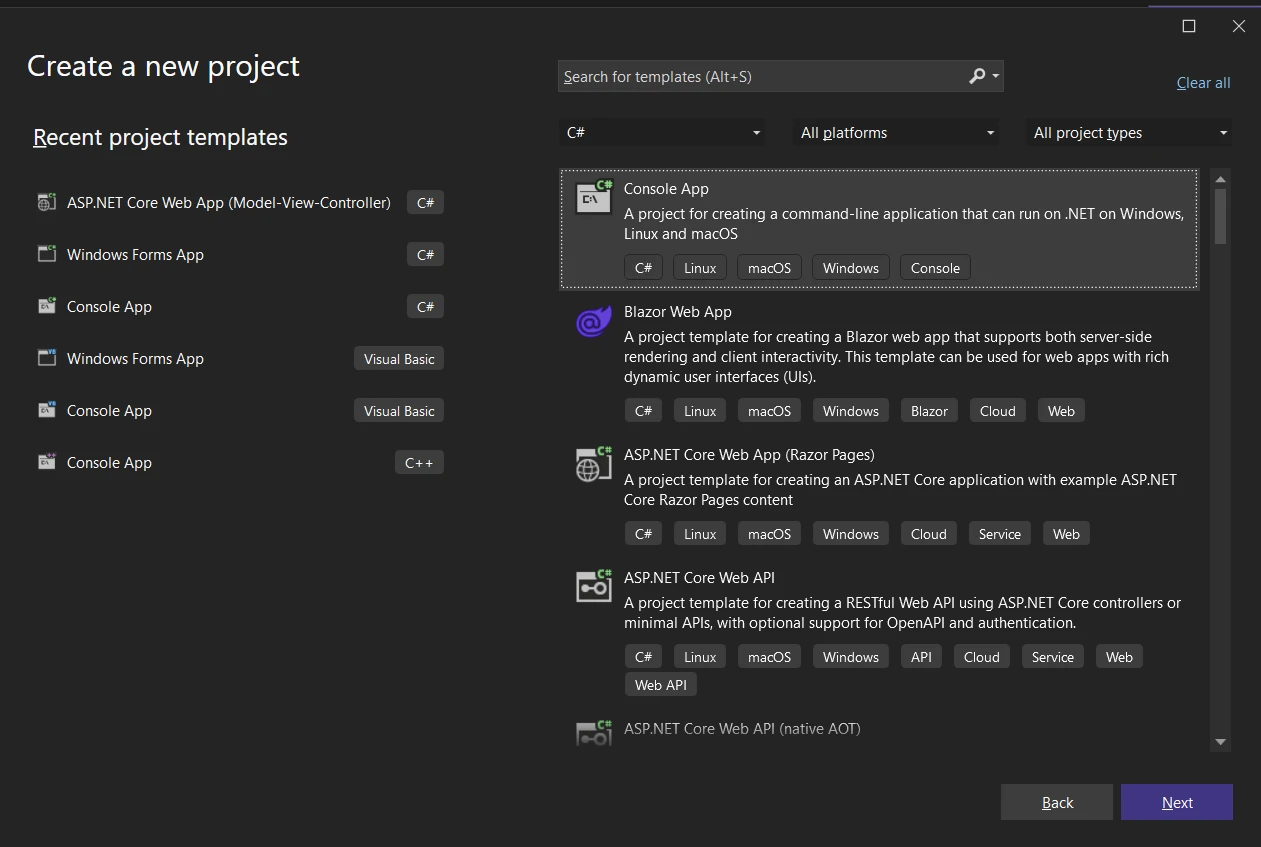Click the template list scroll down arrow
This screenshot has width=1261, height=847.
pyautogui.click(x=1220, y=742)
